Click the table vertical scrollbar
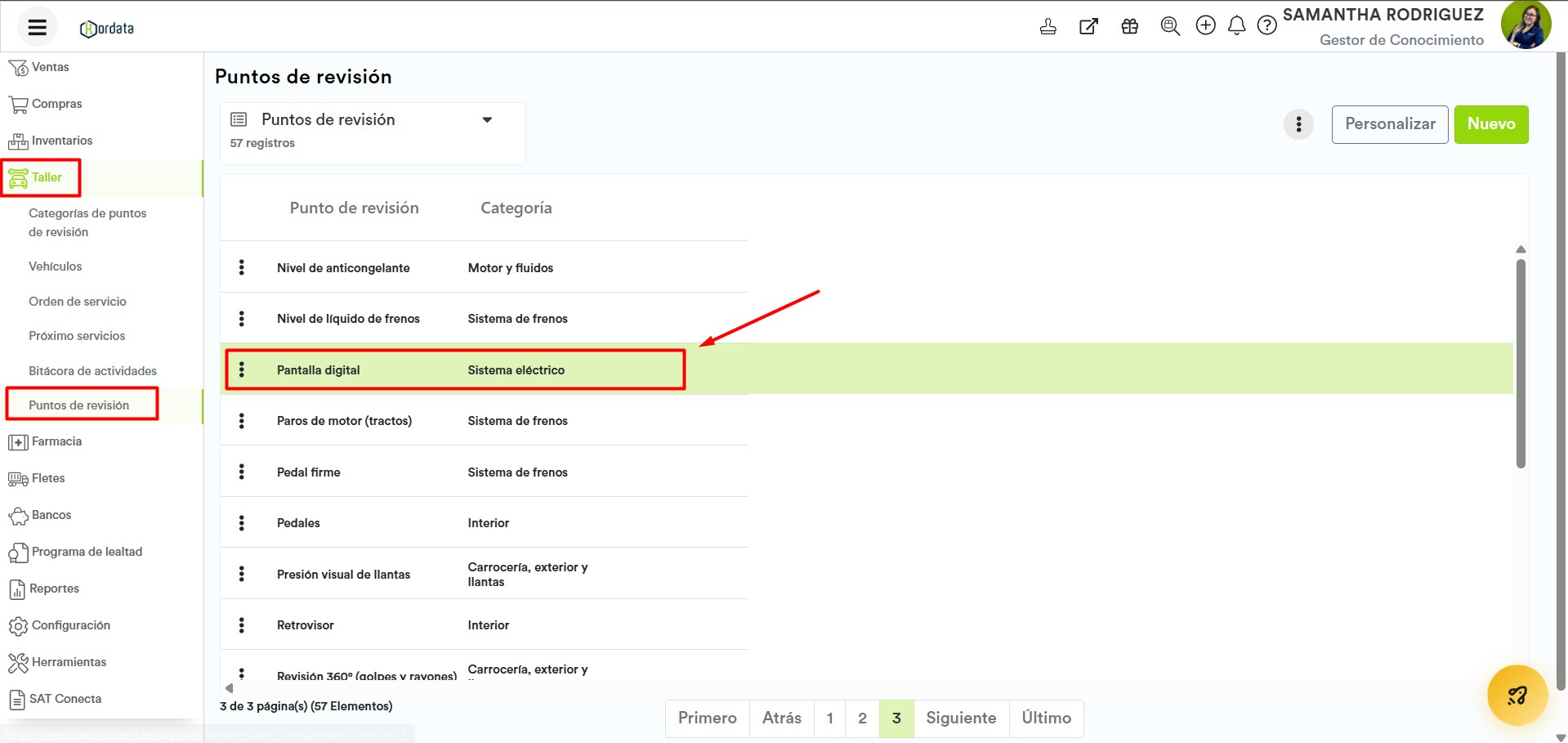Viewport: 1568px width, 743px height. tap(1521, 364)
